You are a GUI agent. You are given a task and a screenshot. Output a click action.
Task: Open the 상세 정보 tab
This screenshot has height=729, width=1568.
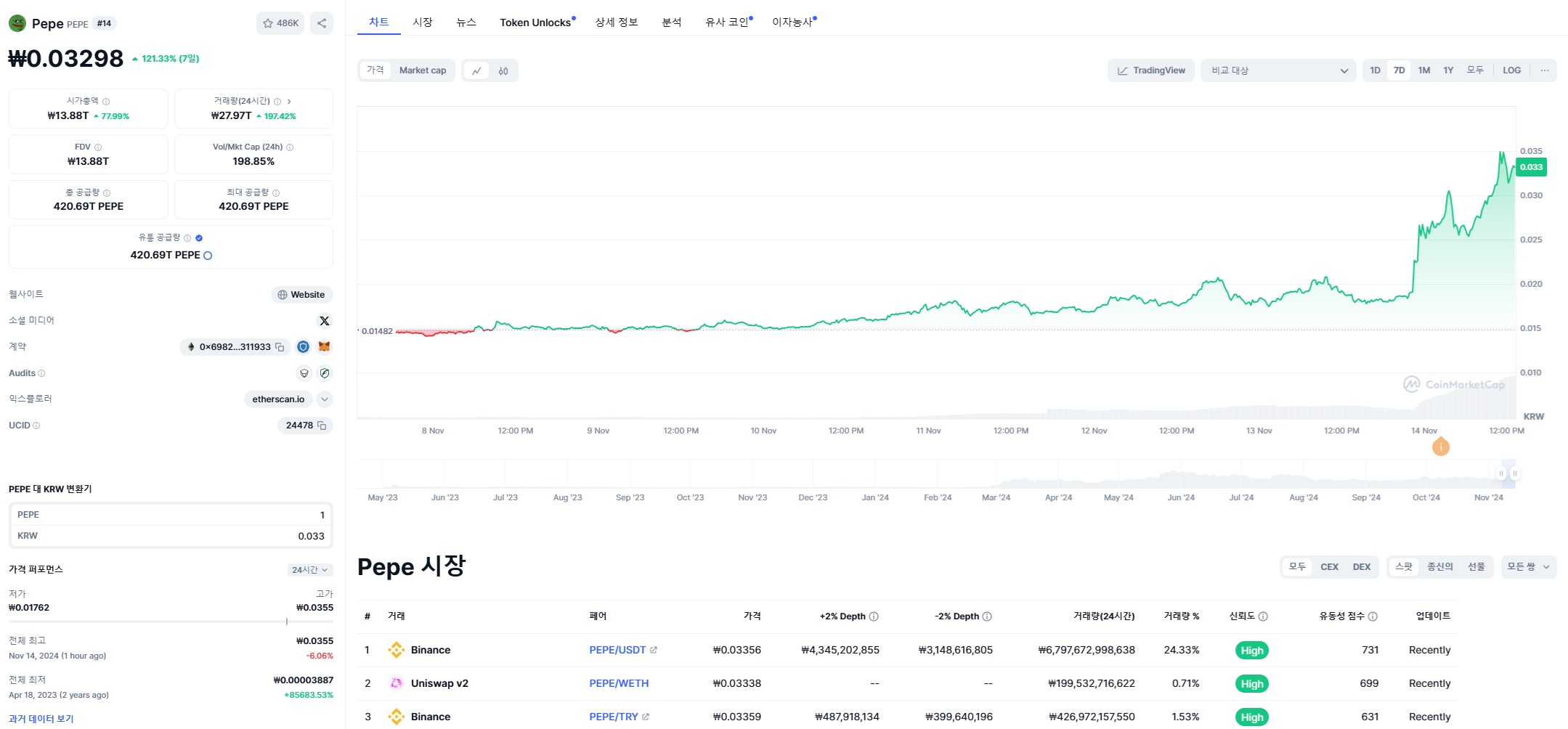(617, 22)
